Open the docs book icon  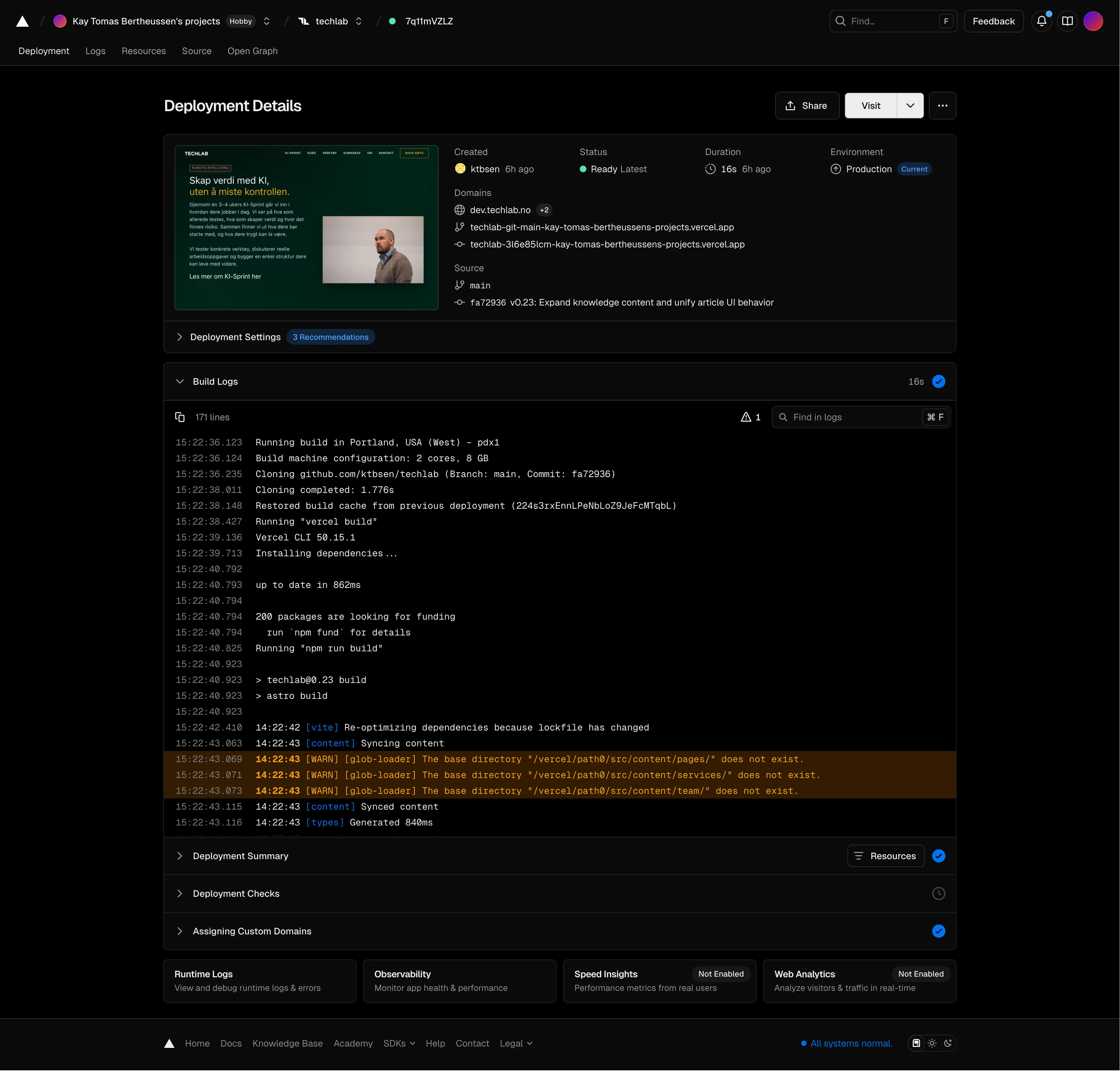coord(1067,21)
